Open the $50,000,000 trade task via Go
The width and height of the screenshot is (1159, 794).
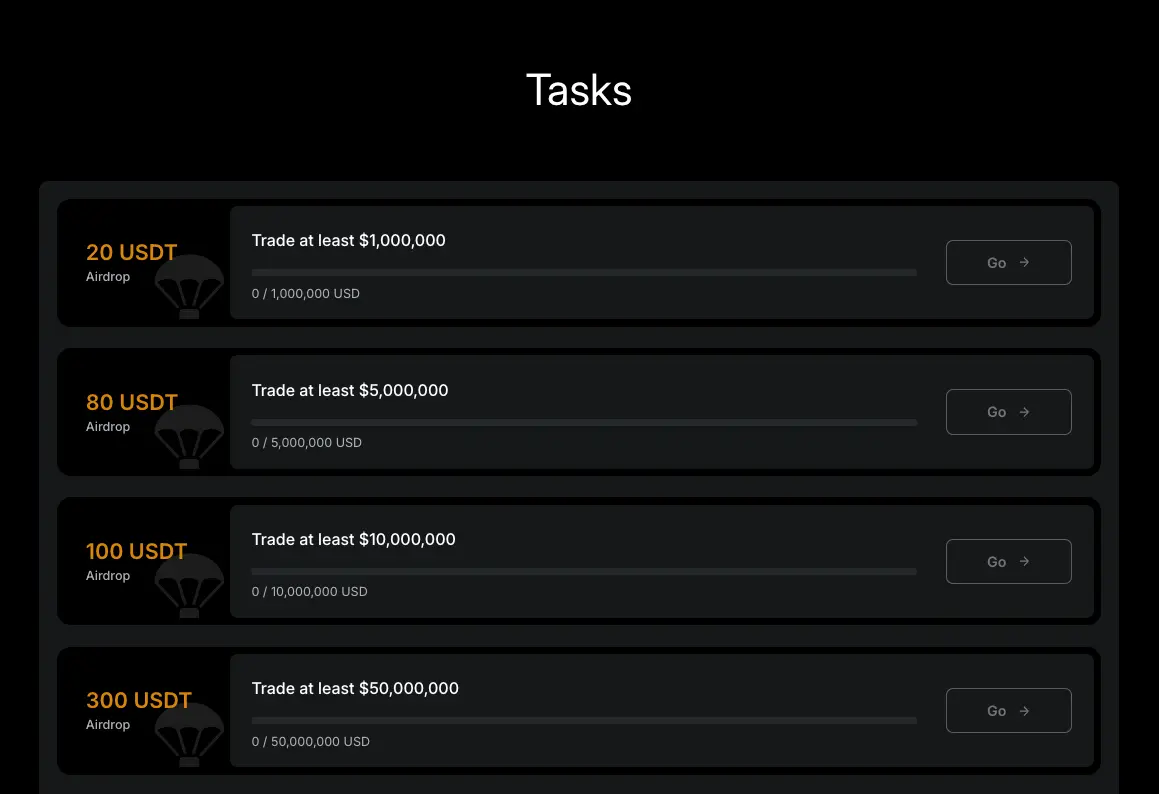1008,710
